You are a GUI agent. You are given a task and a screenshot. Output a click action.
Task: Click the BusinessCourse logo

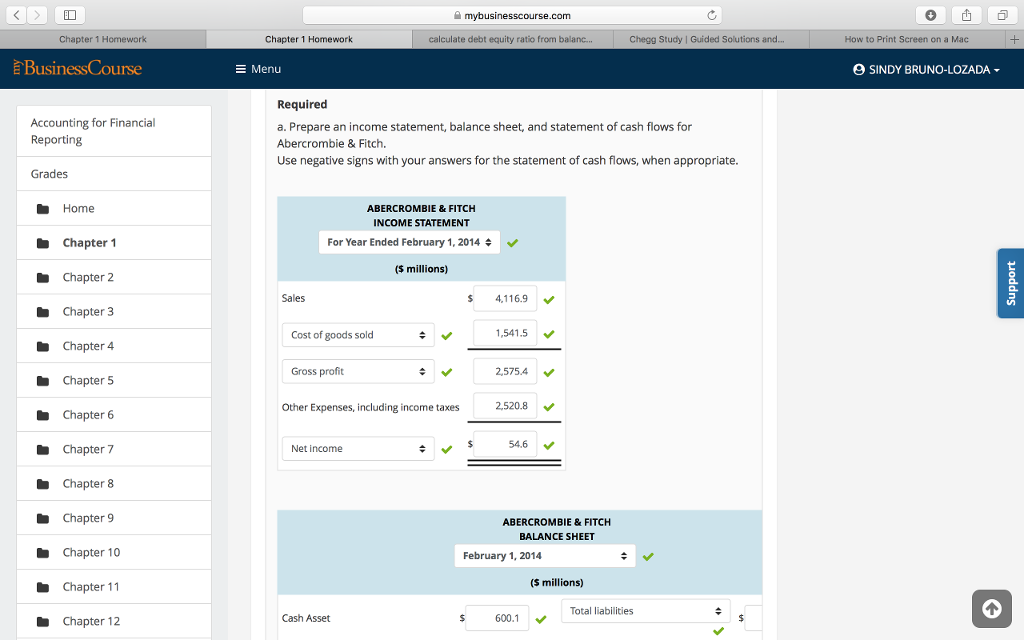[x=77, y=69]
